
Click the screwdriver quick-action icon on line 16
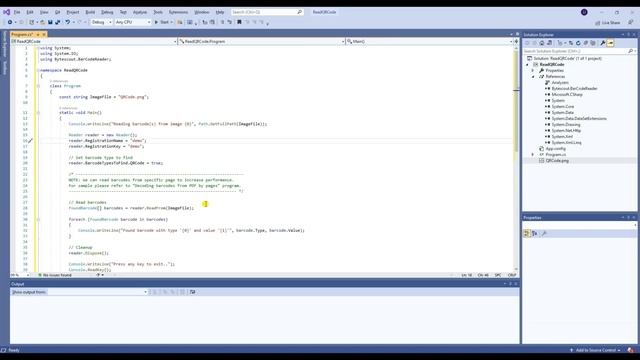click(30, 140)
